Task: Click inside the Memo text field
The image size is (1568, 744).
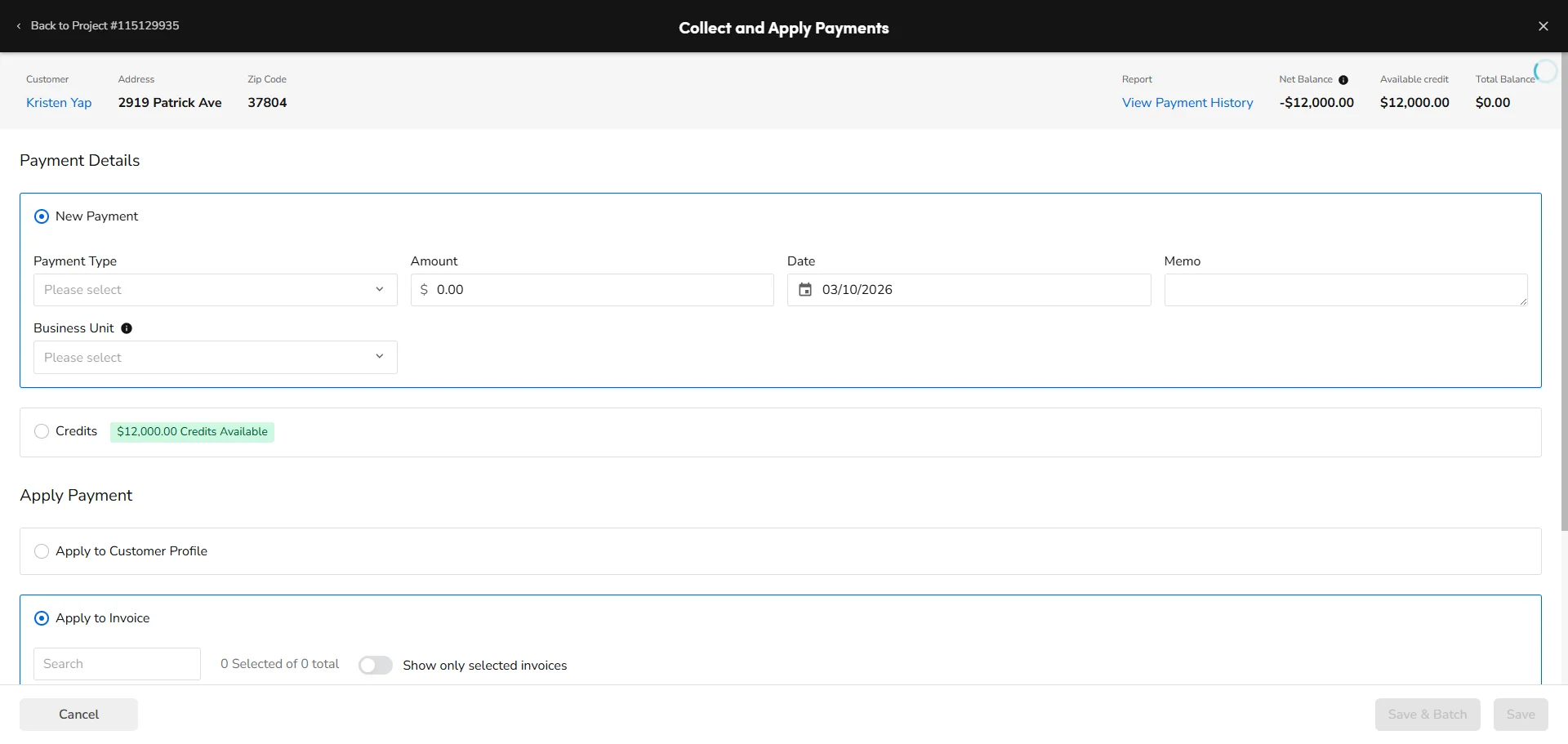Action: point(1345,289)
